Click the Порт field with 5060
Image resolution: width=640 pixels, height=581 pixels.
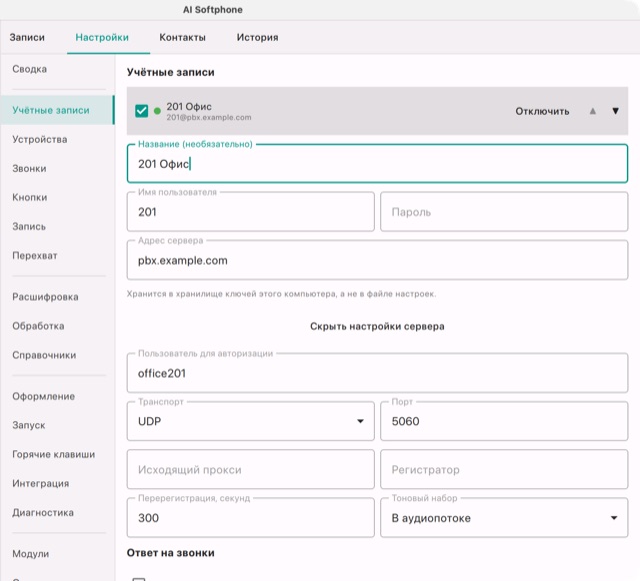tap(504, 421)
